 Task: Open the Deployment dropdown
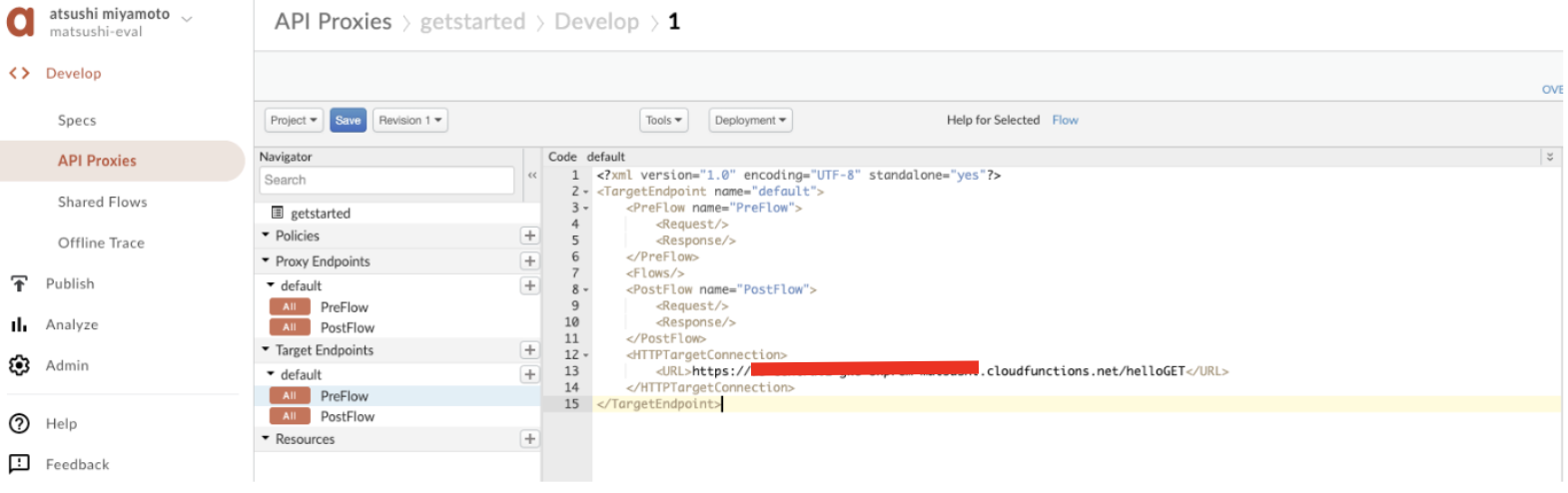tap(750, 120)
